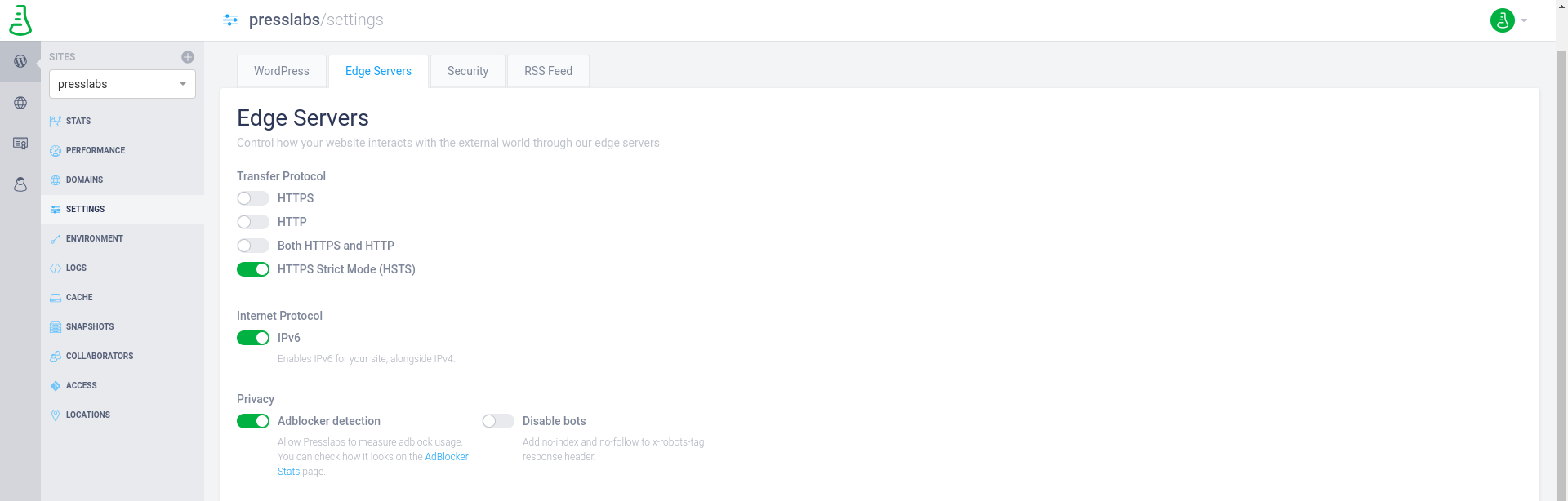
Task: Click the Internet Protocol section label
Action: (279, 316)
